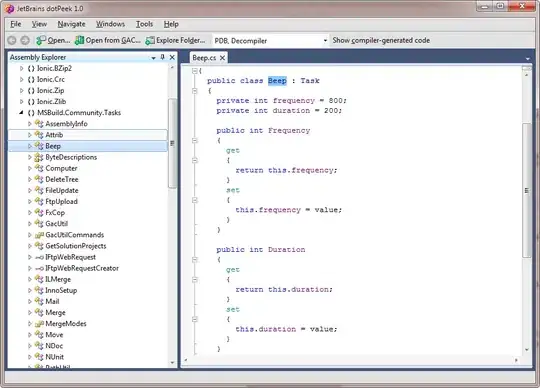Pin the Assembly Explorer panel
540x388 pixels.
tap(163, 57)
